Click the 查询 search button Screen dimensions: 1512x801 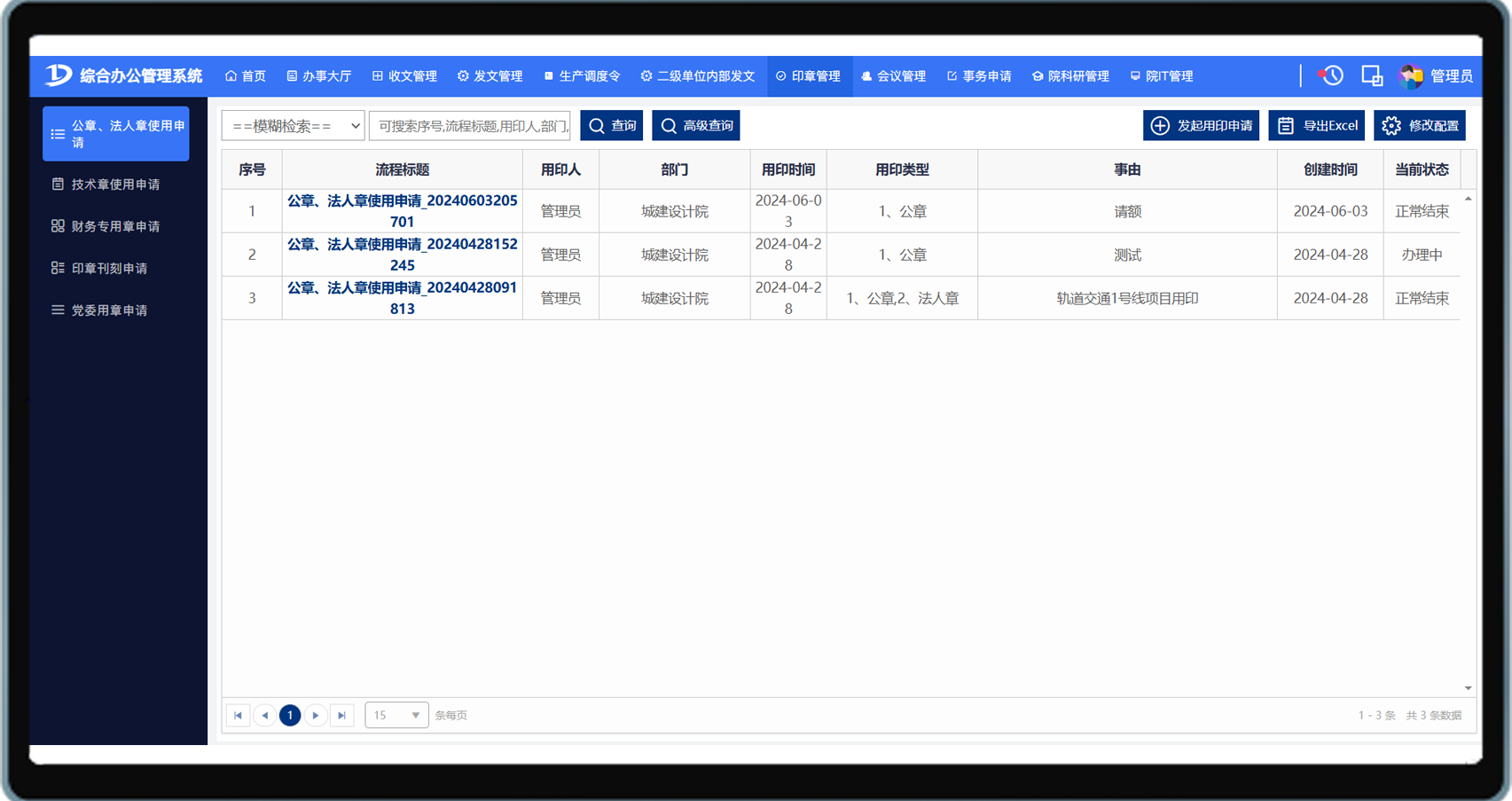[x=612, y=126]
